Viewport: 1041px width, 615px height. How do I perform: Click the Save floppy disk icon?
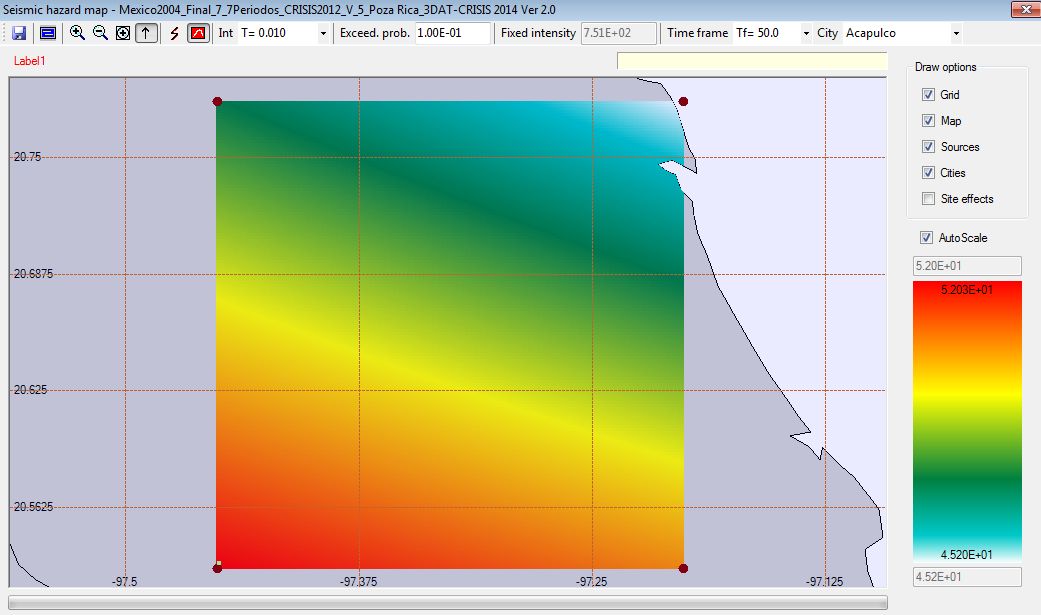(20, 33)
